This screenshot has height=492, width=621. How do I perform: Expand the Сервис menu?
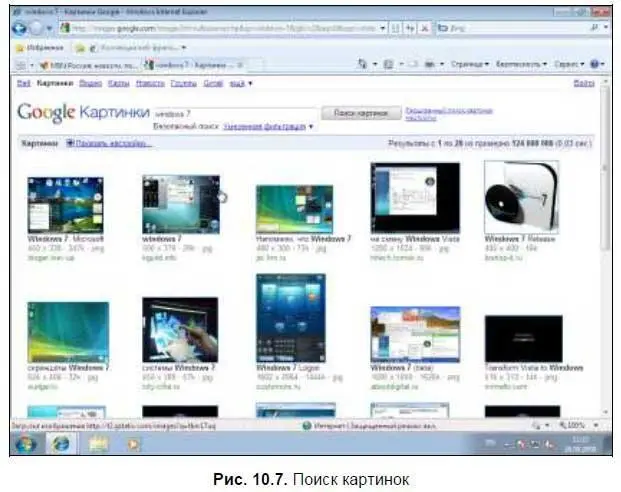point(569,64)
